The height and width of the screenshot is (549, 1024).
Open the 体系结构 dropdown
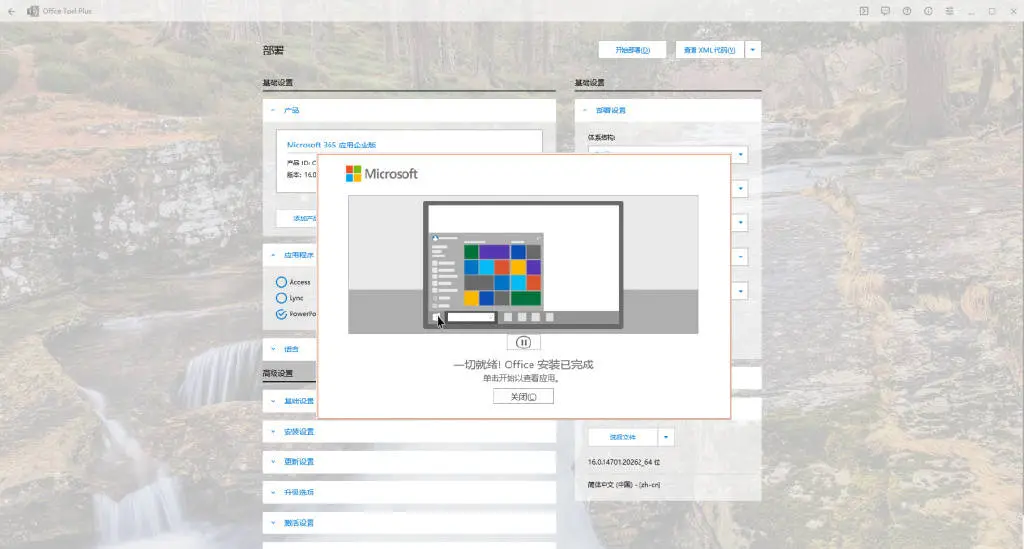click(740, 155)
